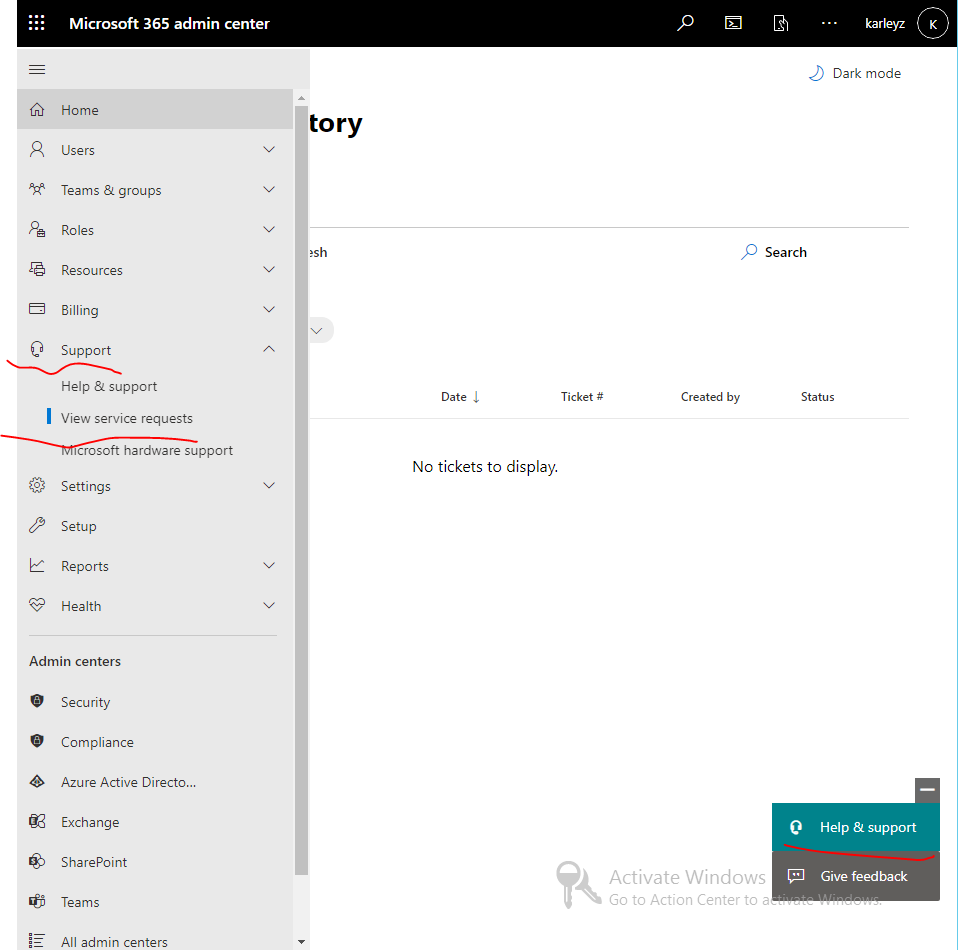Minimize the help widget dash button

(927, 790)
